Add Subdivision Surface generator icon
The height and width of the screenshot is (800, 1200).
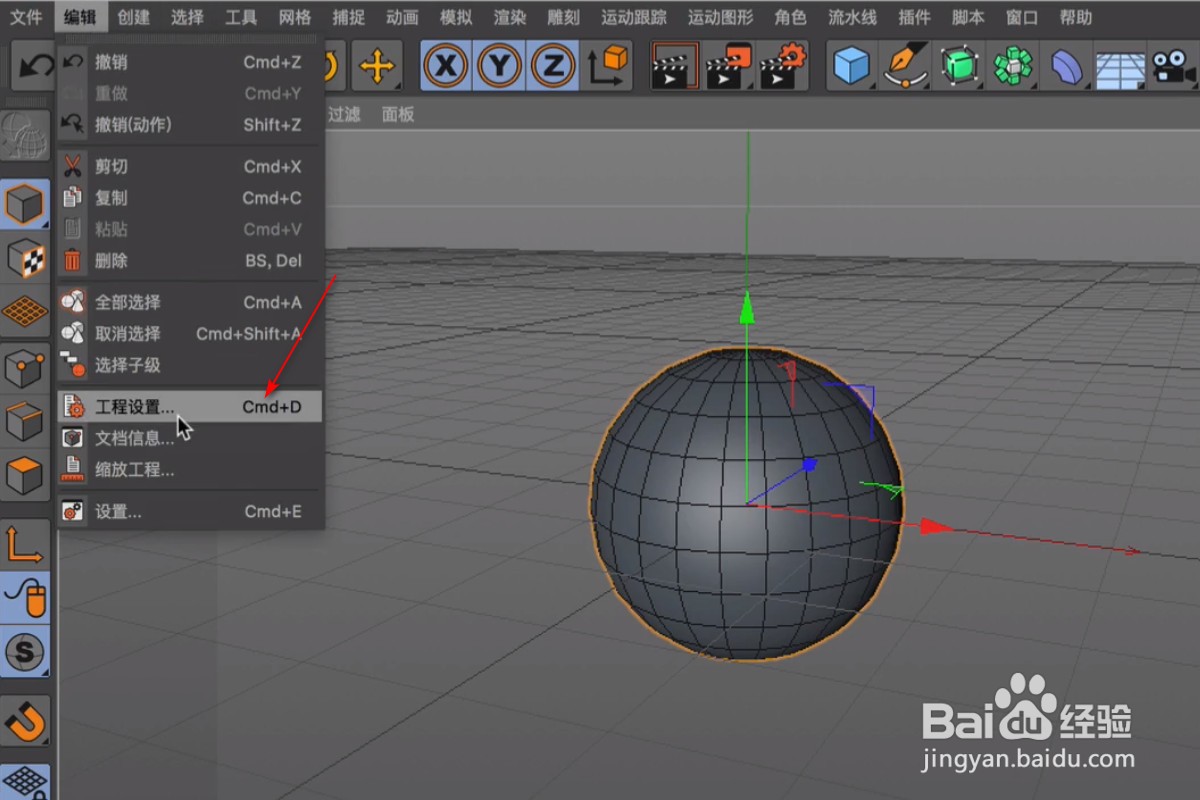960,67
